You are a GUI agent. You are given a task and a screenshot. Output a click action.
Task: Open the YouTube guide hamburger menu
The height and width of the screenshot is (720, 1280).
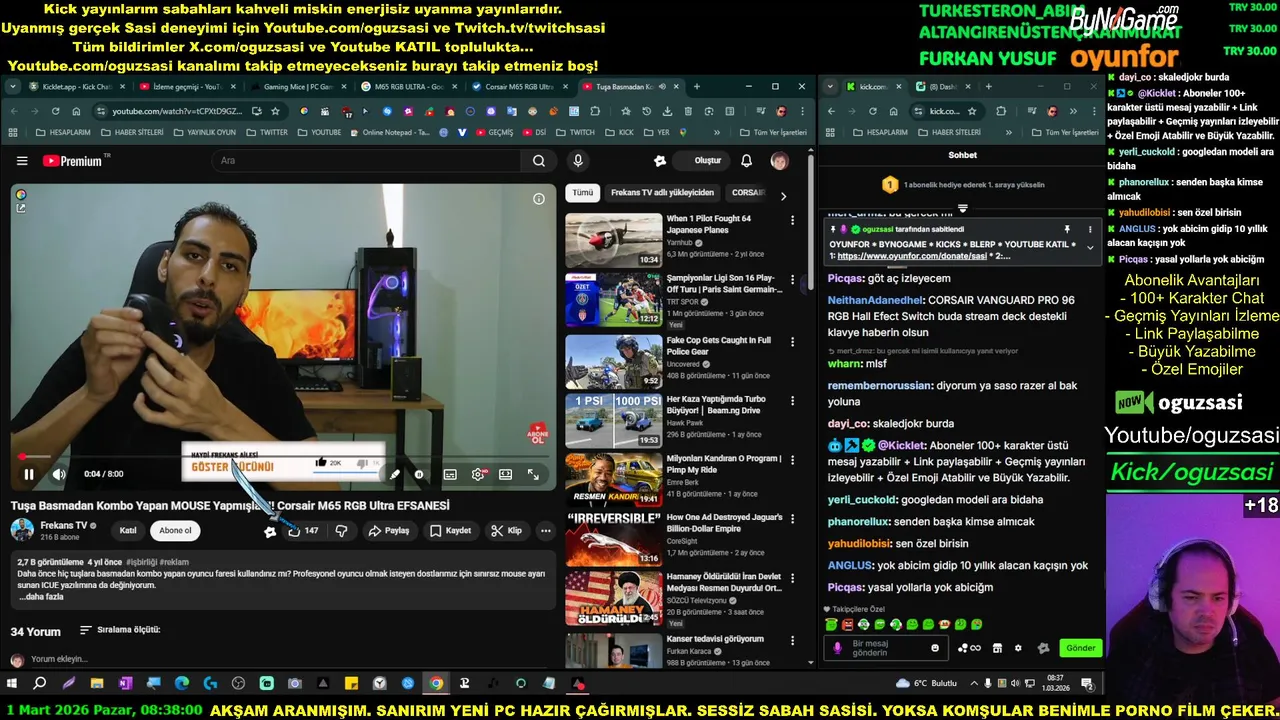pos(22,160)
